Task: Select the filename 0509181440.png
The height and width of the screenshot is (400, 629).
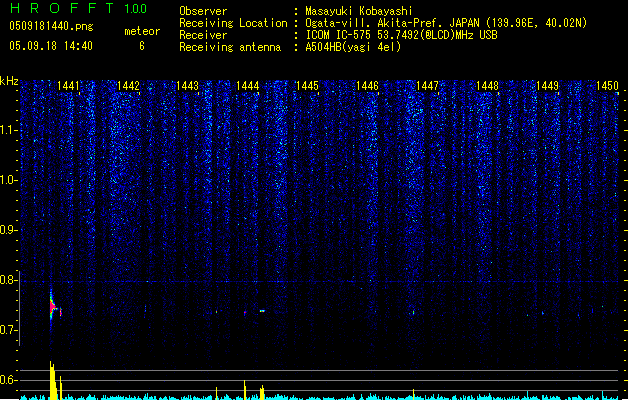Action: click(x=51, y=26)
